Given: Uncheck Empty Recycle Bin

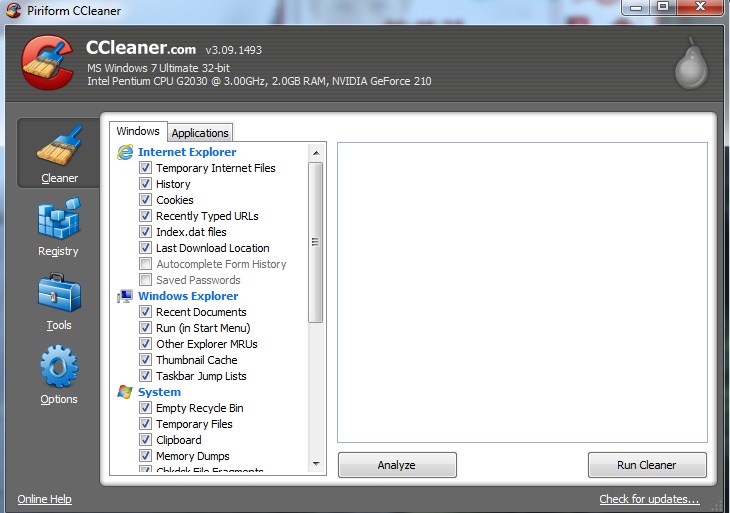Looking at the screenshot, I should [x=146, y=408].
